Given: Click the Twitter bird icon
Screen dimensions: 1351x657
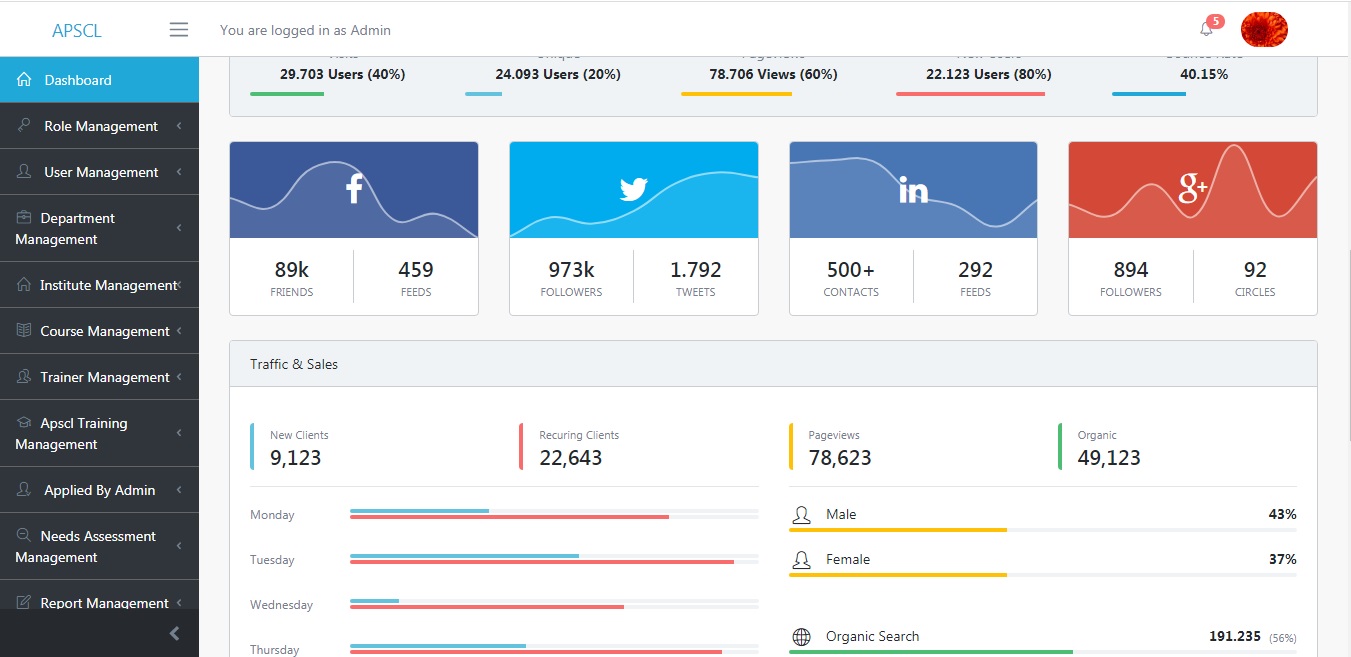Looking at the screenshot, I should pyautogui.click(x=633, y=189).
